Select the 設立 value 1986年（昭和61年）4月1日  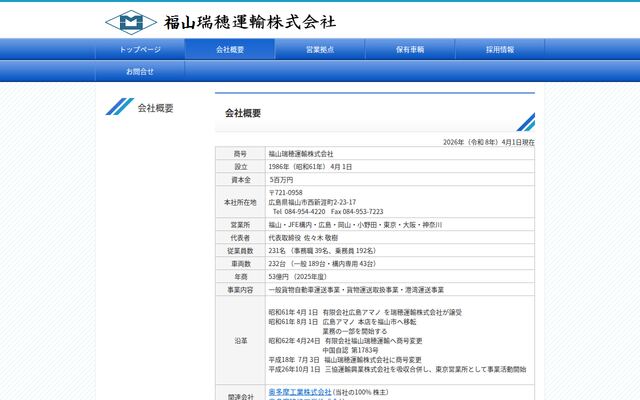click(310, 167)
